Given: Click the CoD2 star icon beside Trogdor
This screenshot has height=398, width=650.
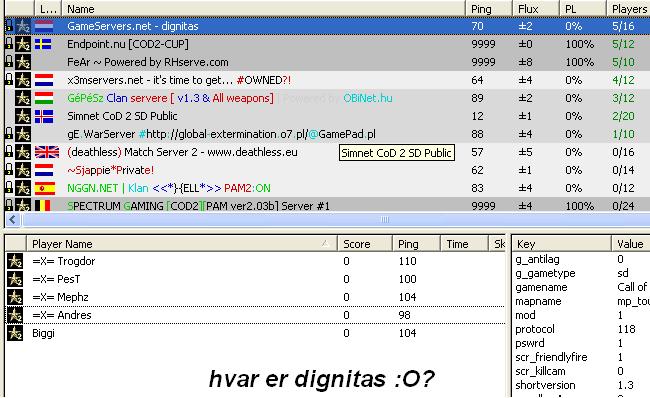Looking at the screenshot, I should pyautogui.click(x=15, y=261).
